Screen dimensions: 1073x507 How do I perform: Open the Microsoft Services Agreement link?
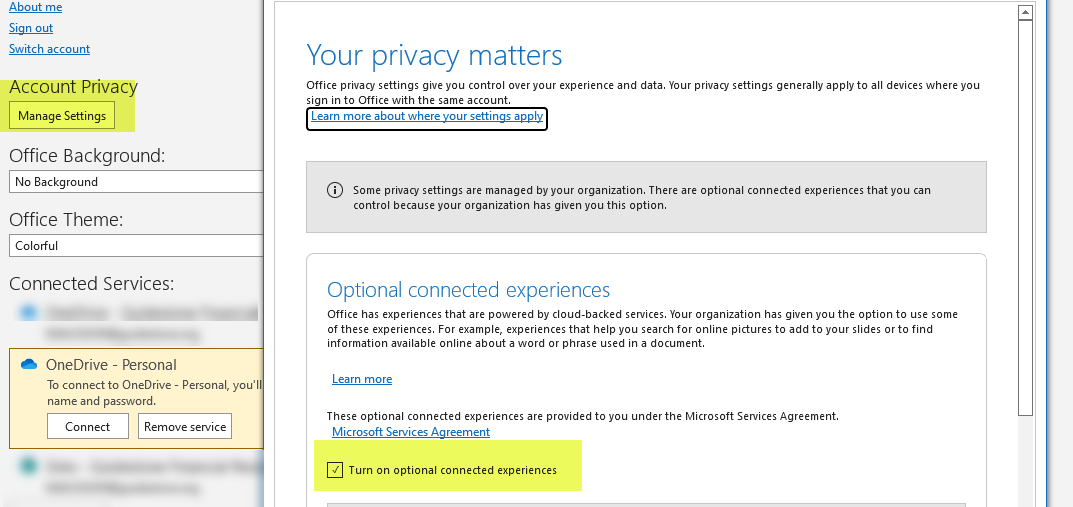click(411, 432)
